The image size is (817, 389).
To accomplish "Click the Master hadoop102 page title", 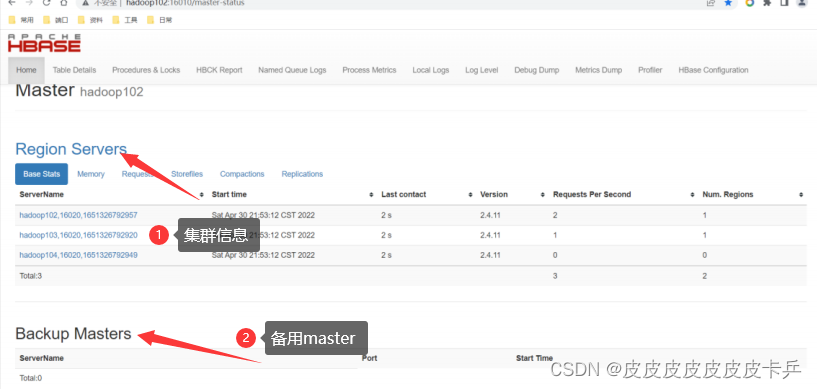I will point(79,91).
